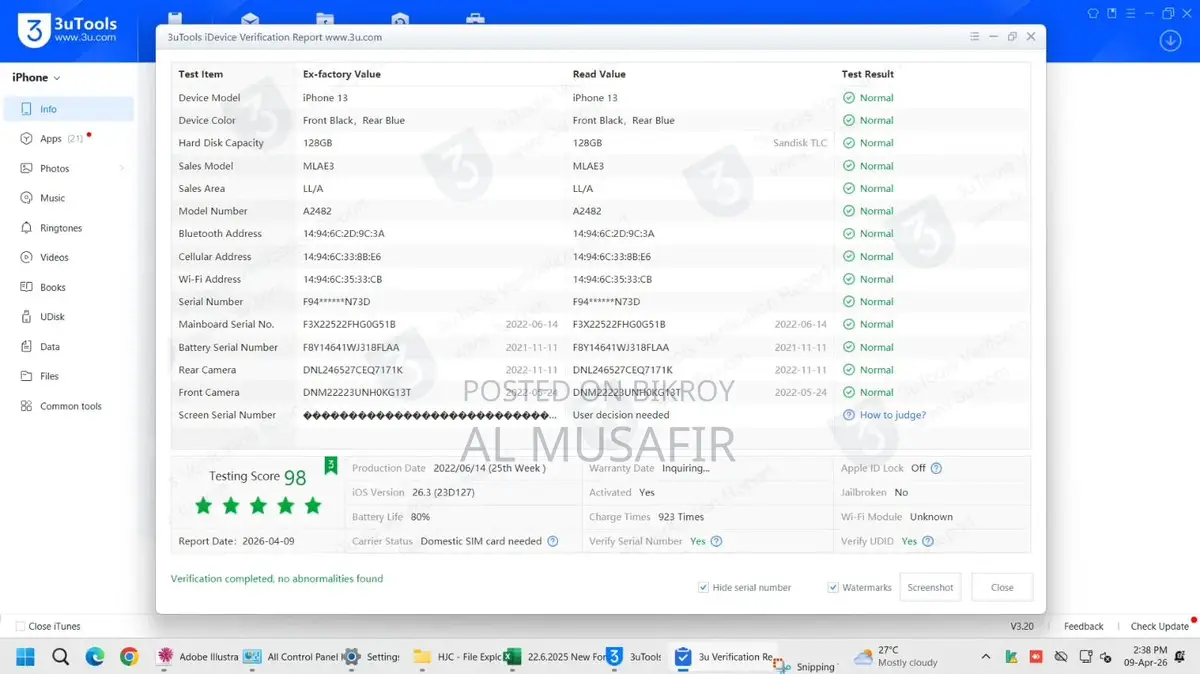Click help icon beside Apple ID Lock
This screenshot has height=674, width=1200.
click(936, 468)
